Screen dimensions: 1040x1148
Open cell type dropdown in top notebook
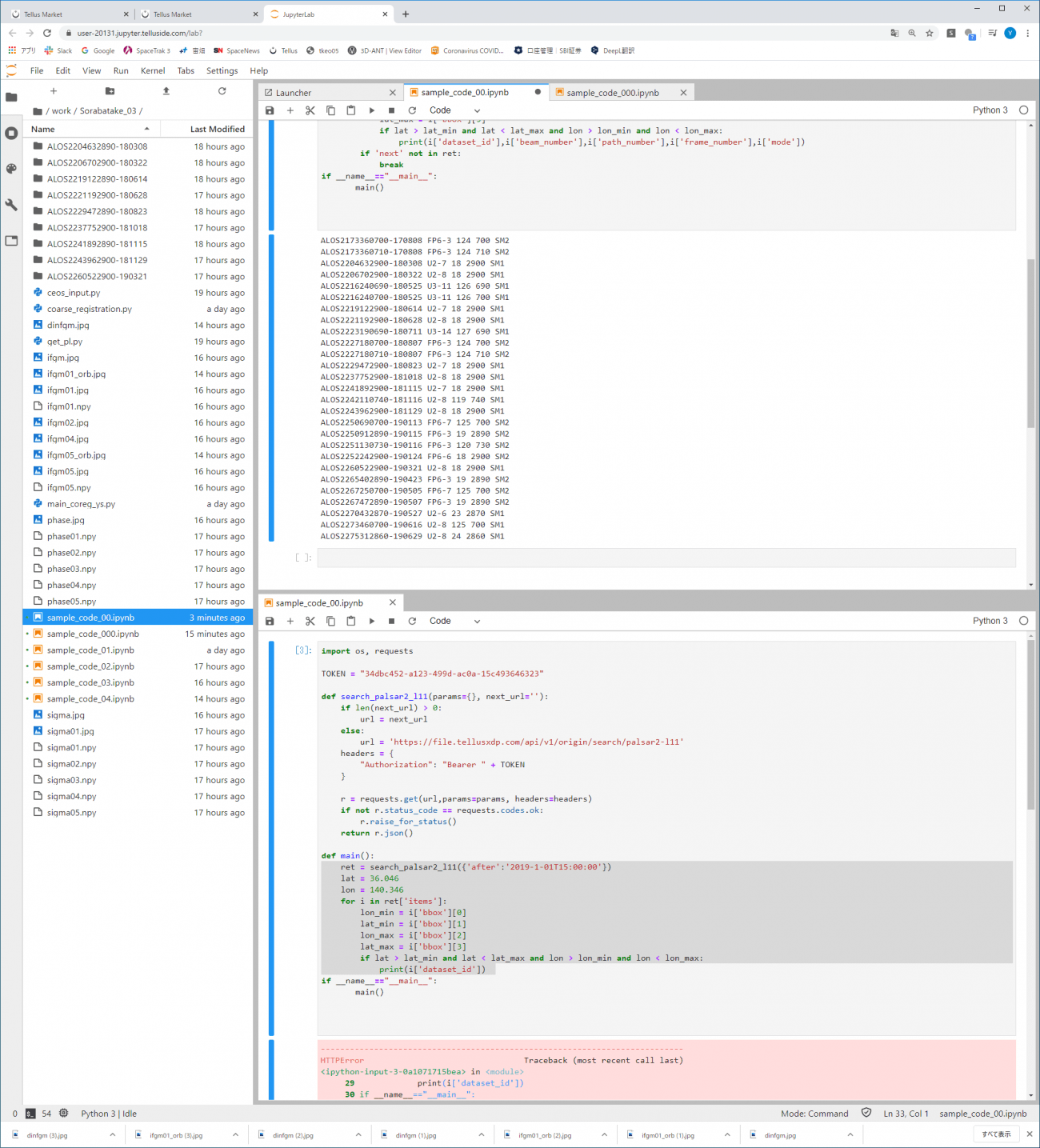[x=454, y=110]
